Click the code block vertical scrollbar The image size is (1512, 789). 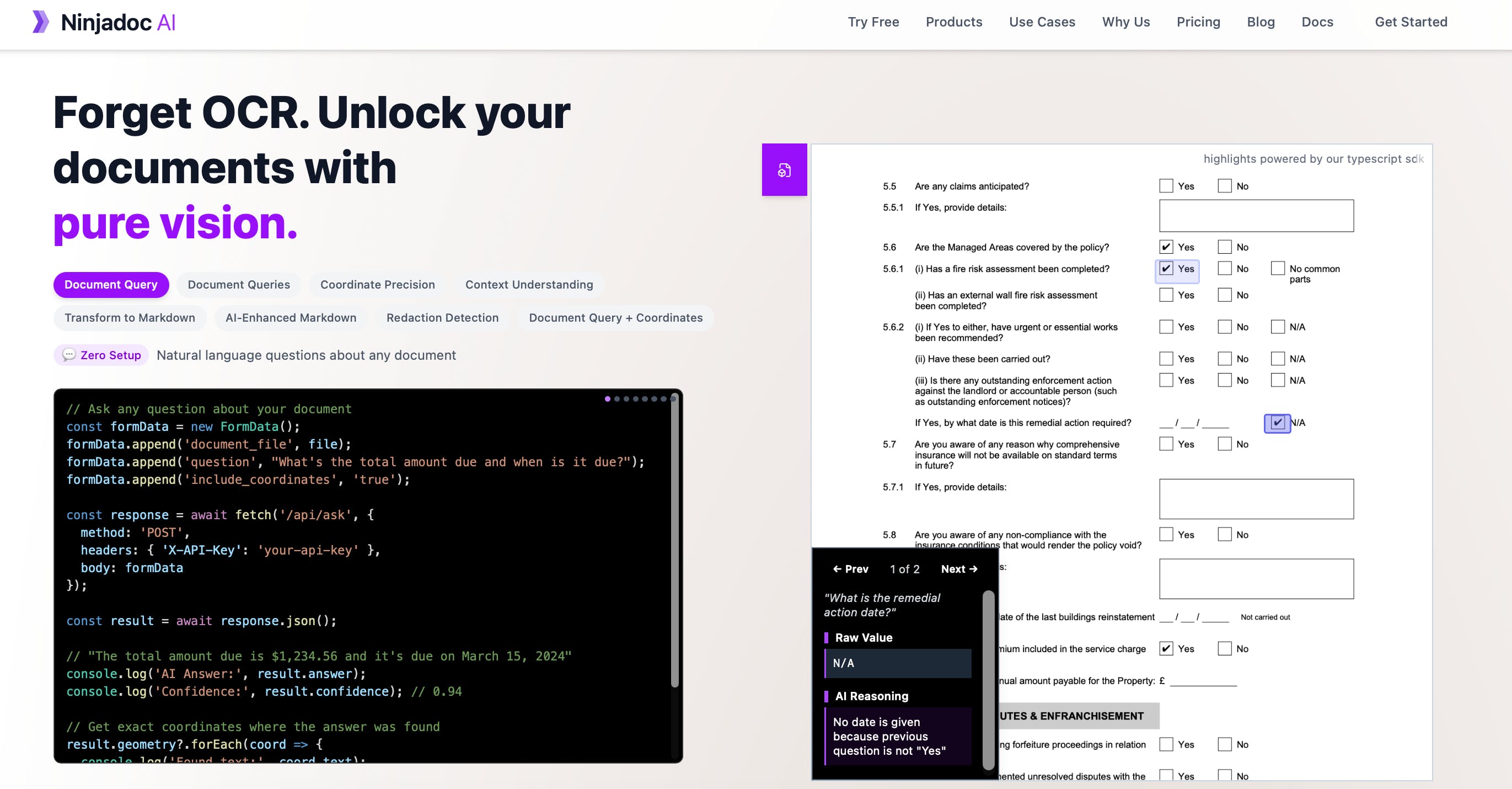[674, 541]
